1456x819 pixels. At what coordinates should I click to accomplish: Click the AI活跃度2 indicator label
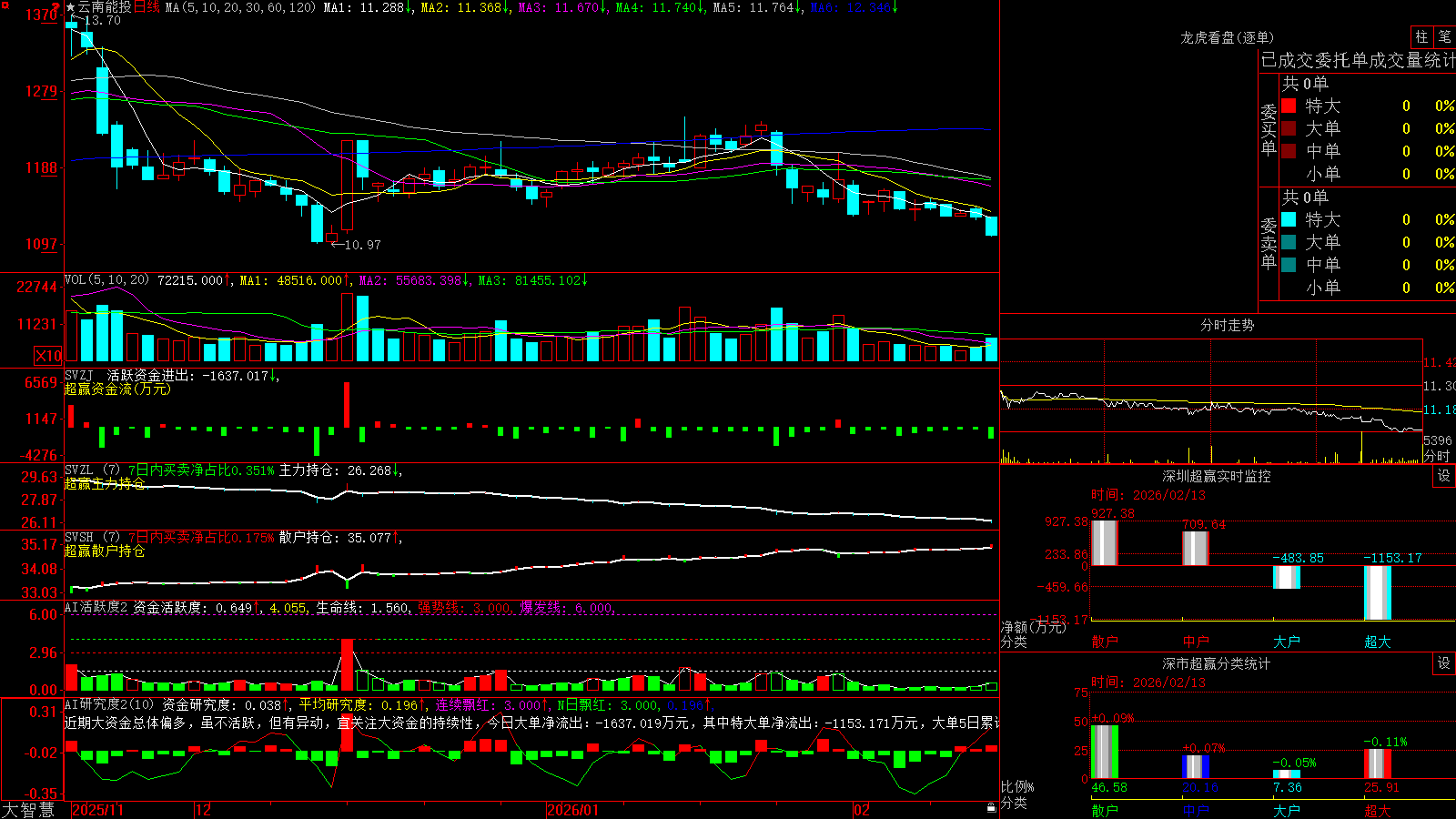click(96, 608)
